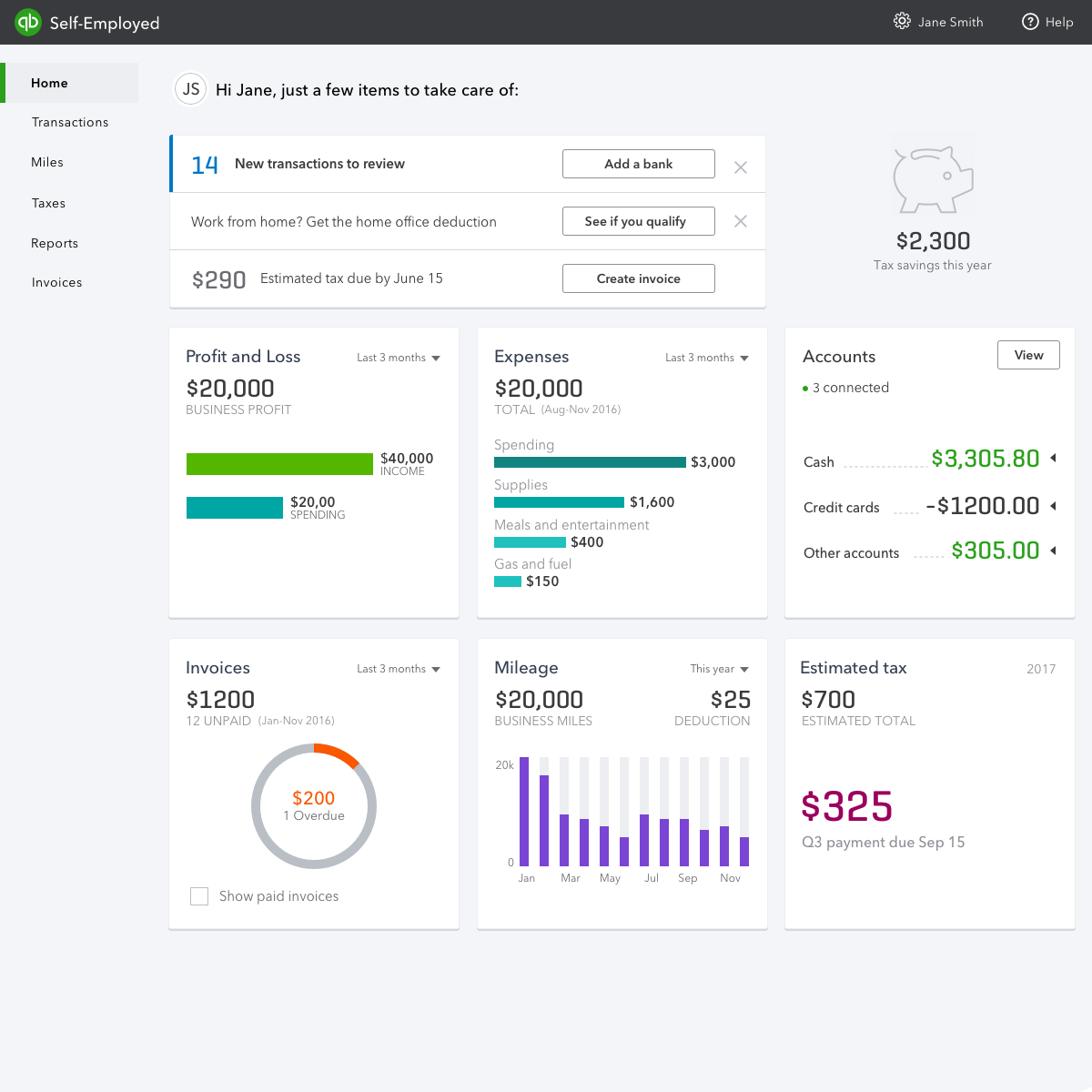Click the overdue invoices donut chart
This screenshot has width=1092, height=1092.
pyautogui.click(x=314, y=806)
